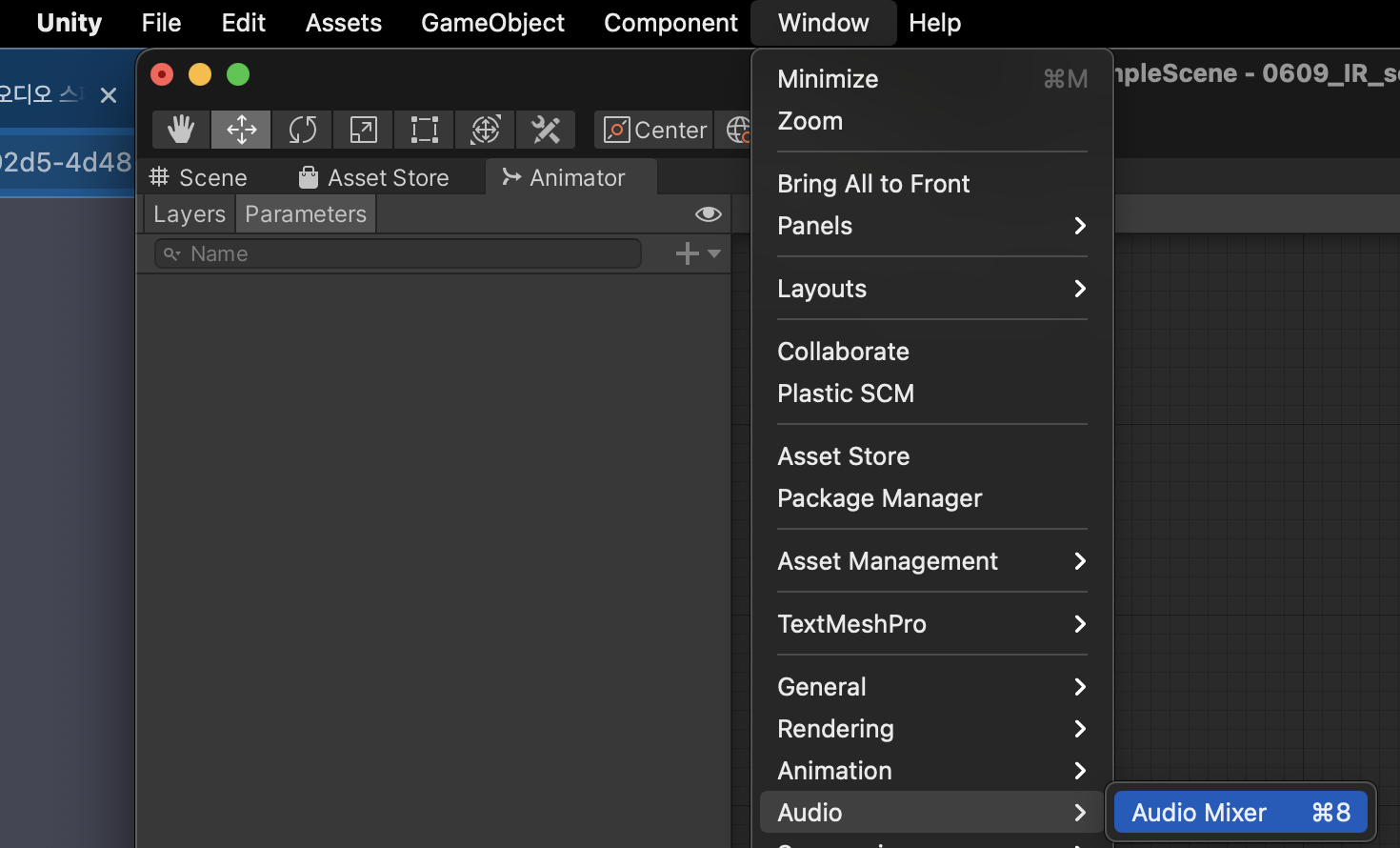Viewport: 1400px width, 848px height.
Task: Expand the Panels submenu
Action: pos(932,226)
